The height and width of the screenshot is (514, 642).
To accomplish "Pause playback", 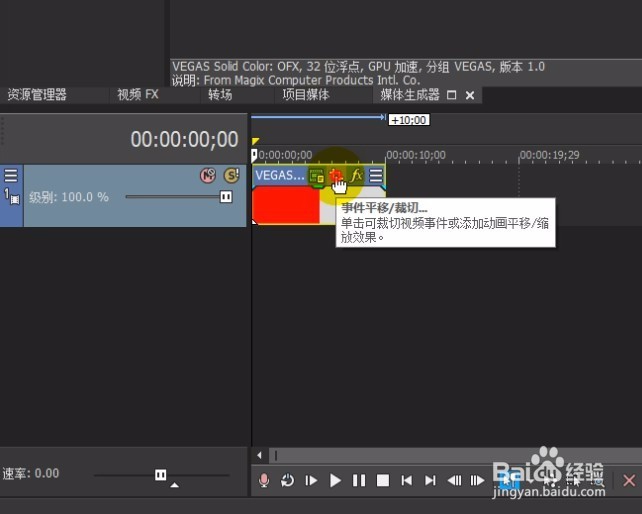I will (x=359, y=480).
